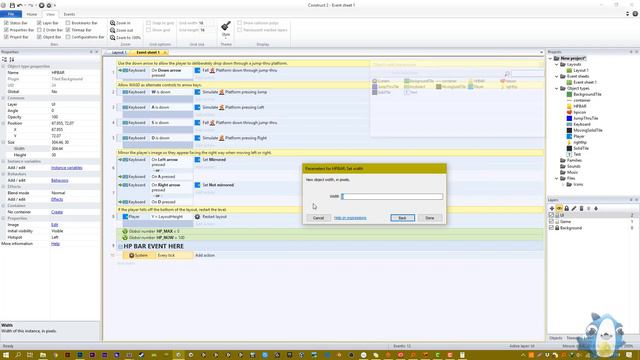The image size is (640, 360).
Task: Collapse the Position property group
Action: click(x=3, y=123)
